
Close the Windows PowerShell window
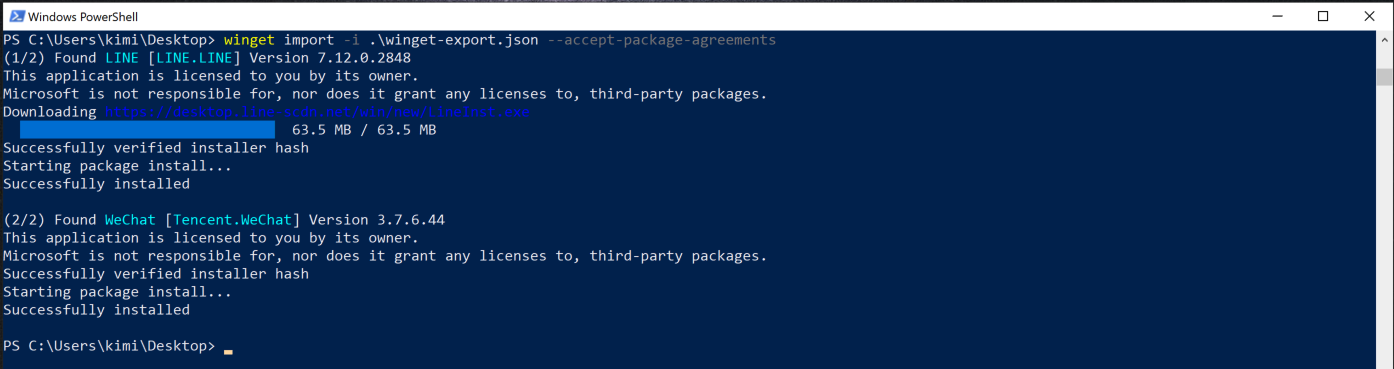pos(1369,16)
